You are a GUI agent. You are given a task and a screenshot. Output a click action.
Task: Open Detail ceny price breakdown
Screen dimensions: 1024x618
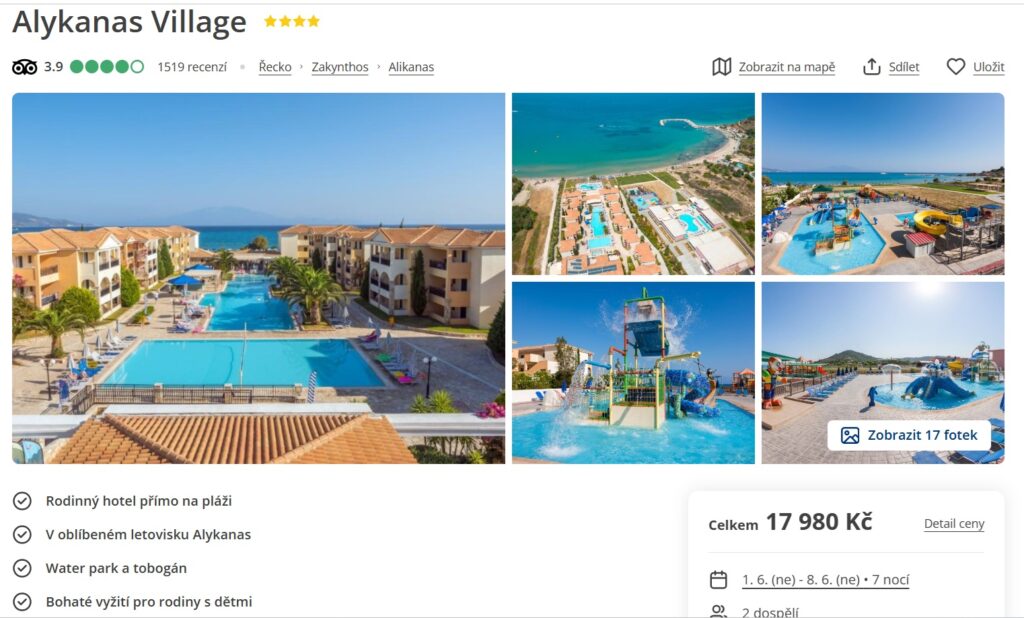coord(954,524)
